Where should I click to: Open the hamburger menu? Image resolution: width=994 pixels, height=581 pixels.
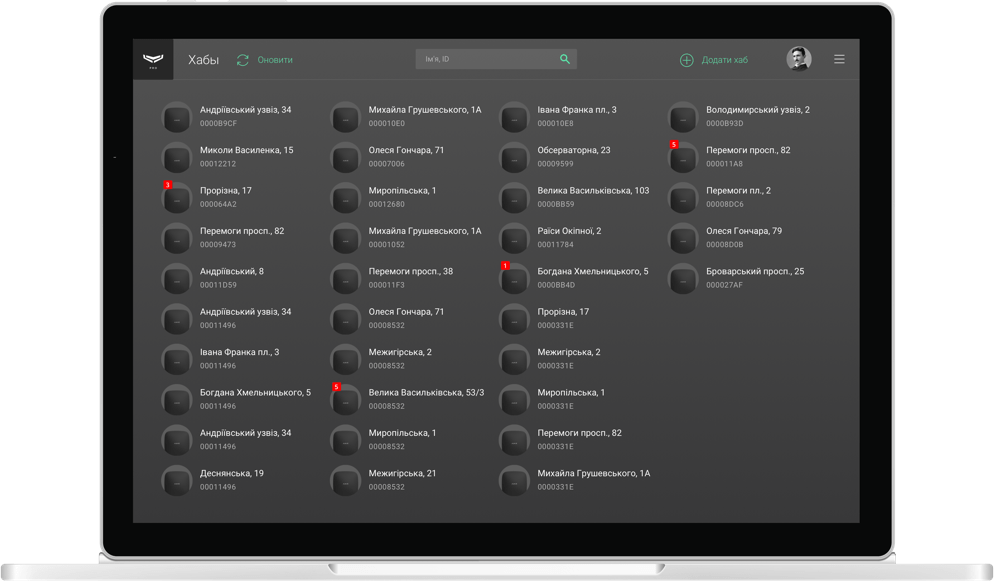point(839,60)
